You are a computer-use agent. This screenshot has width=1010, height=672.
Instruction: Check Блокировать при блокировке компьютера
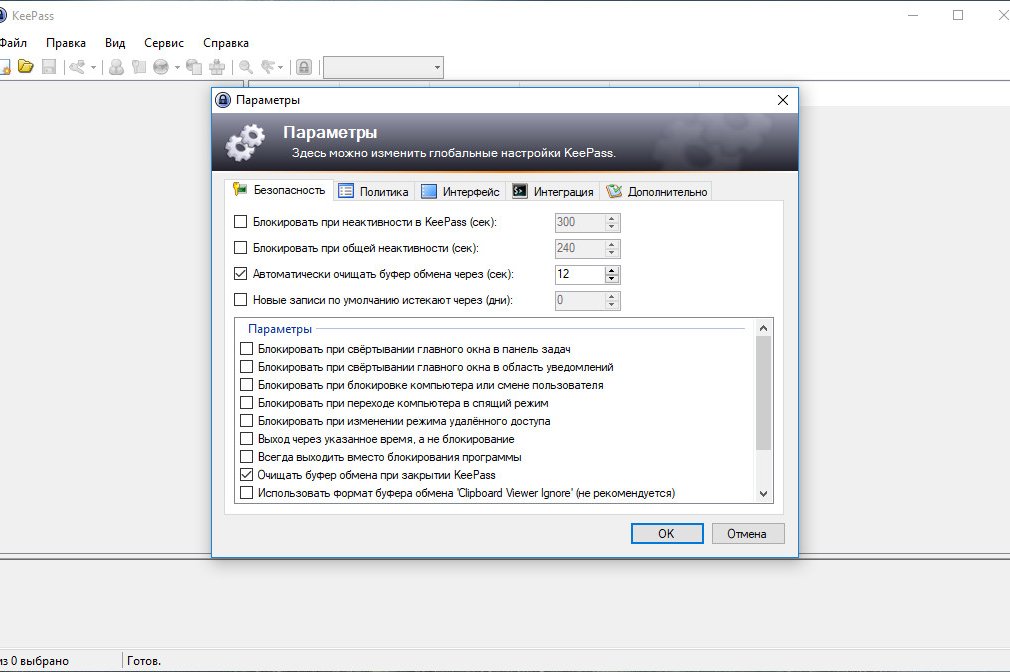pos(246,385)
